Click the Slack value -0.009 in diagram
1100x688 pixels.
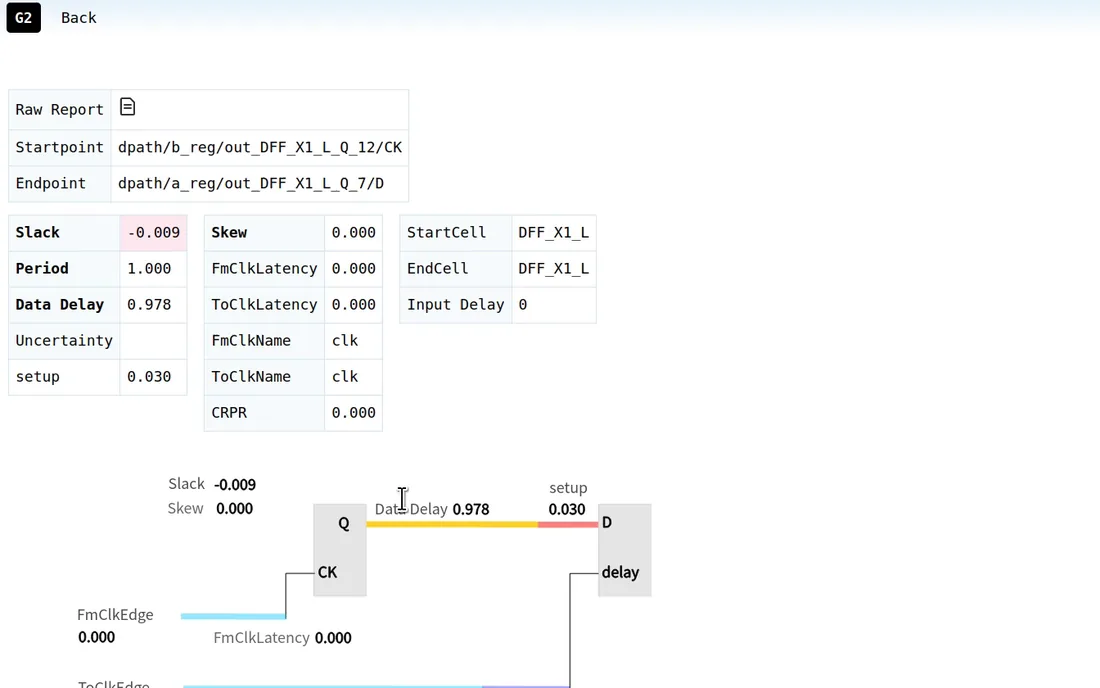[235, 485]
